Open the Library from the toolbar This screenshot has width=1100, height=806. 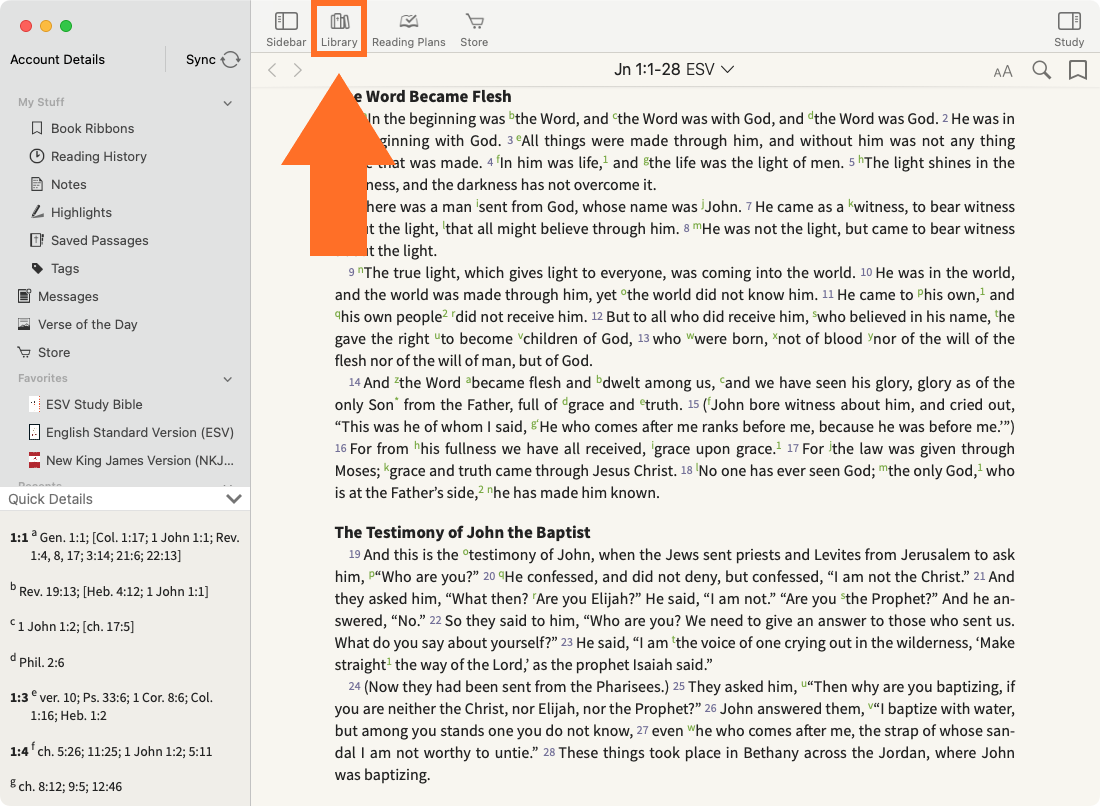point(339,28)
